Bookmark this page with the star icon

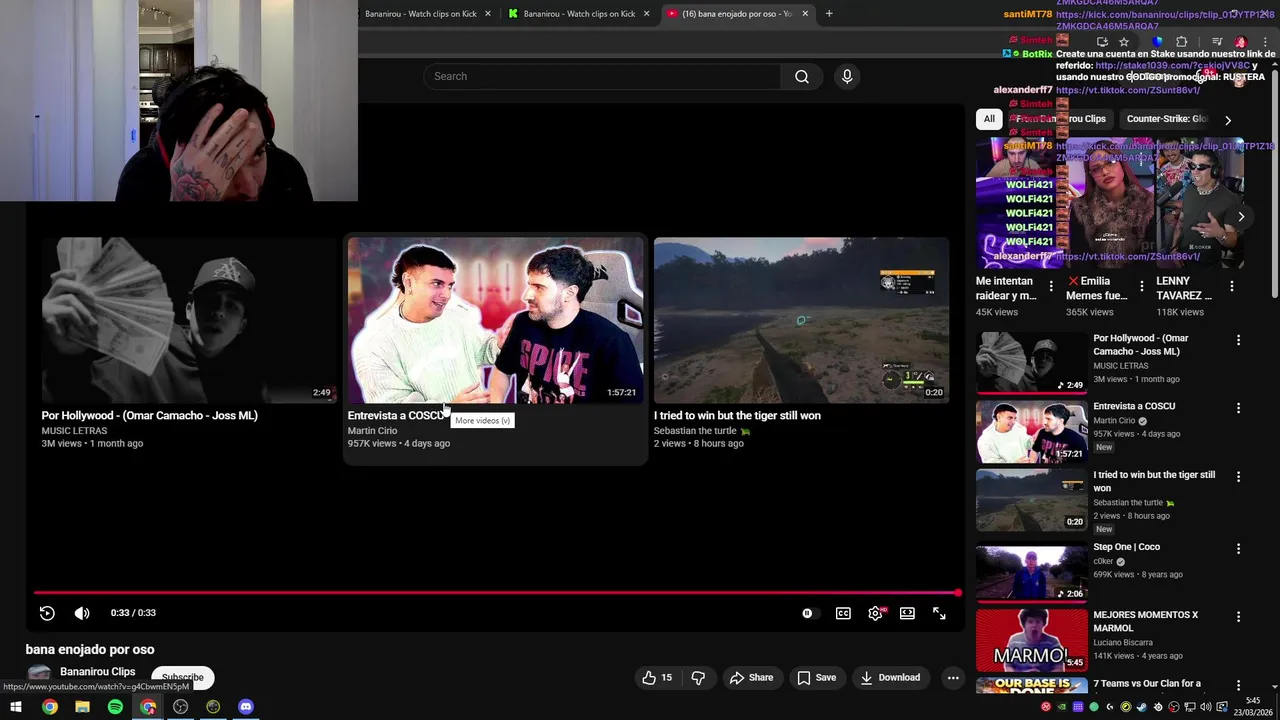click(x=1124, y=42)
